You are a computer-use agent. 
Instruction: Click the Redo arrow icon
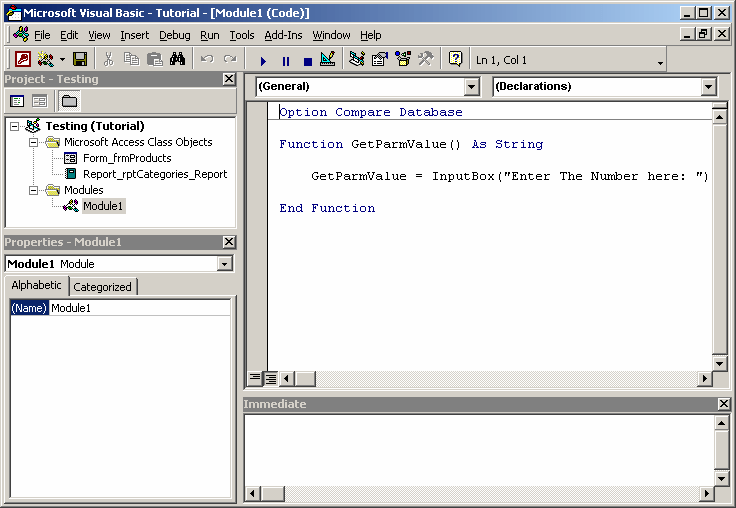[x=230, y=60]
